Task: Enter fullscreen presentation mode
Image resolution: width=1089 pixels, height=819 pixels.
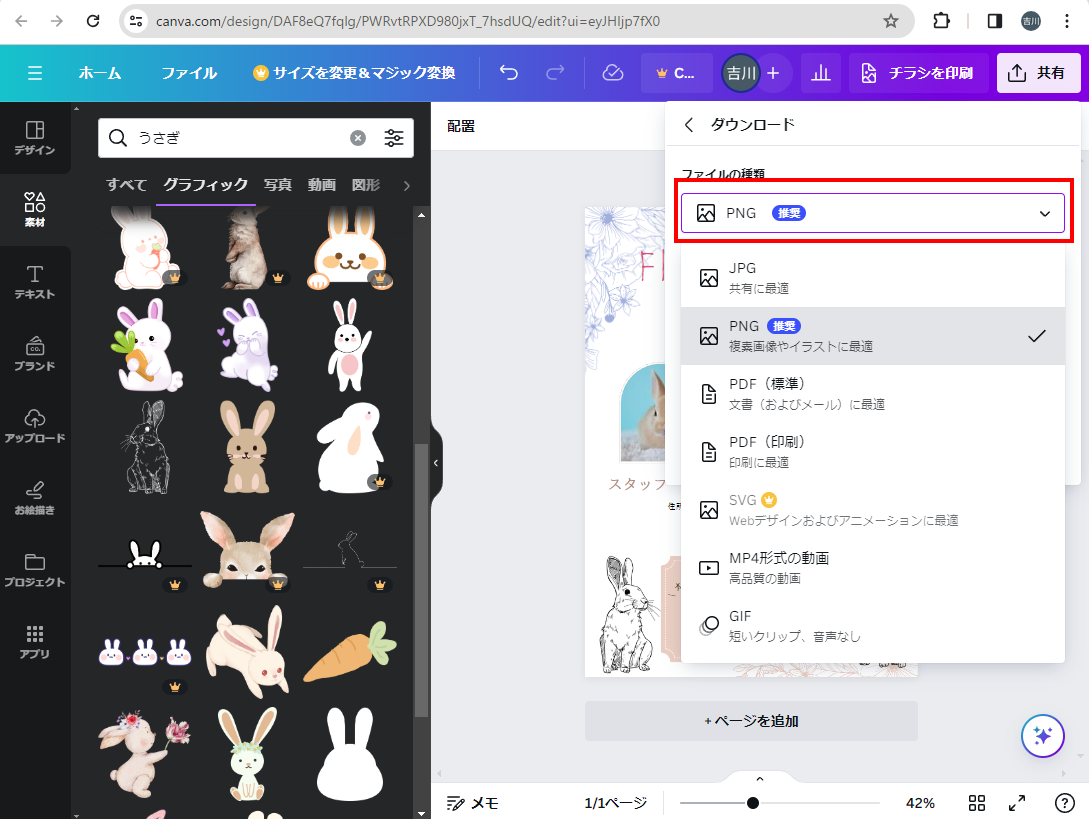Action: tap(1017, 803)
